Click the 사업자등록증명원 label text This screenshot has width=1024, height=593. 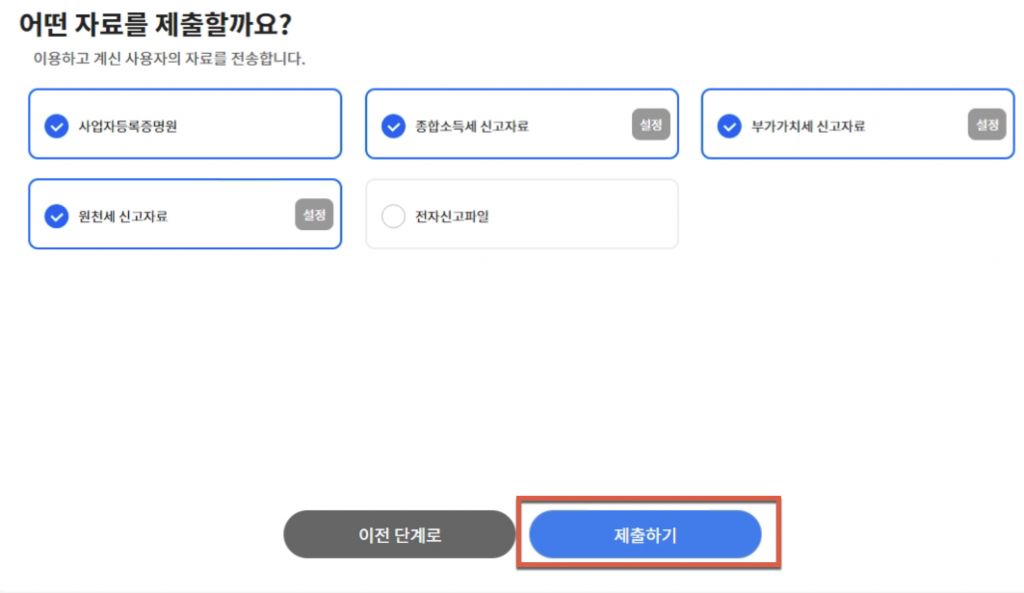pyautogui.click(x=127, y=127)
